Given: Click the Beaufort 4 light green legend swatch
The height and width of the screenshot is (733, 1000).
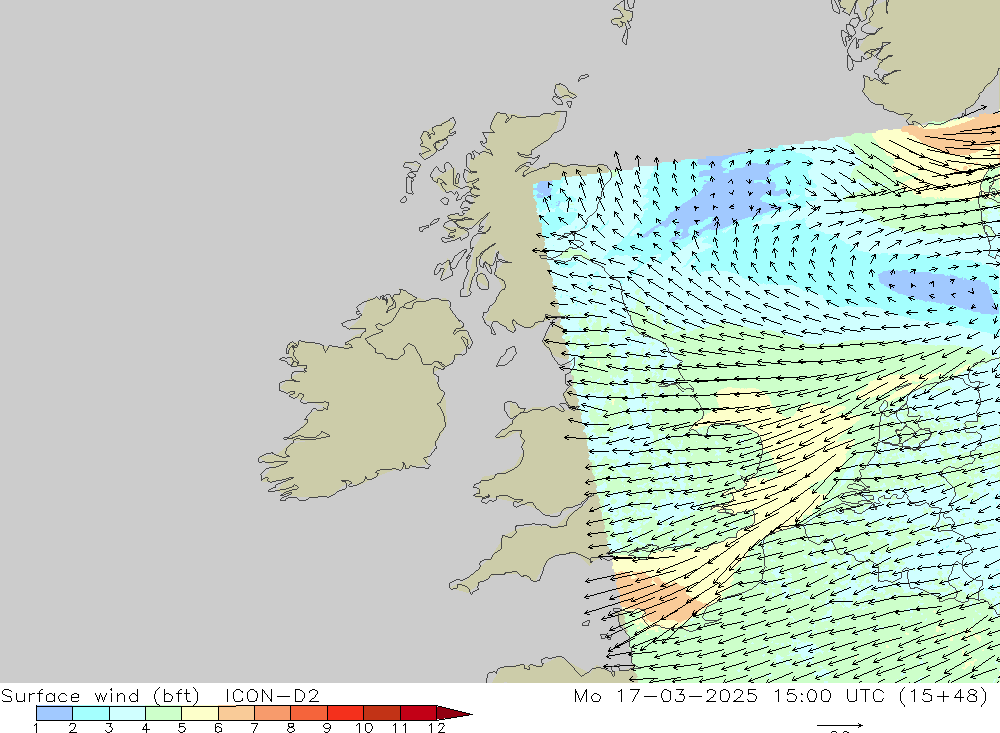Looking at the screenshot, I should 163,713.
